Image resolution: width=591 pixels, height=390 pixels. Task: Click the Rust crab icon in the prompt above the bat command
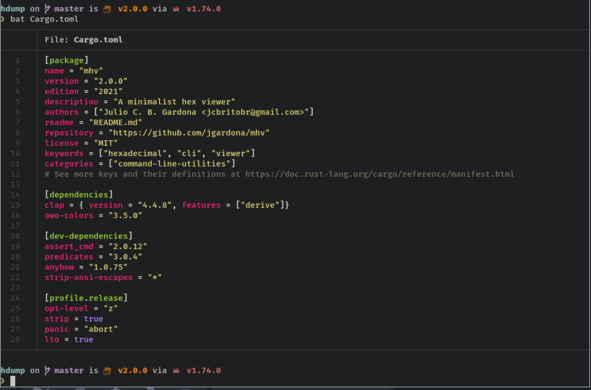click(176, 9)
